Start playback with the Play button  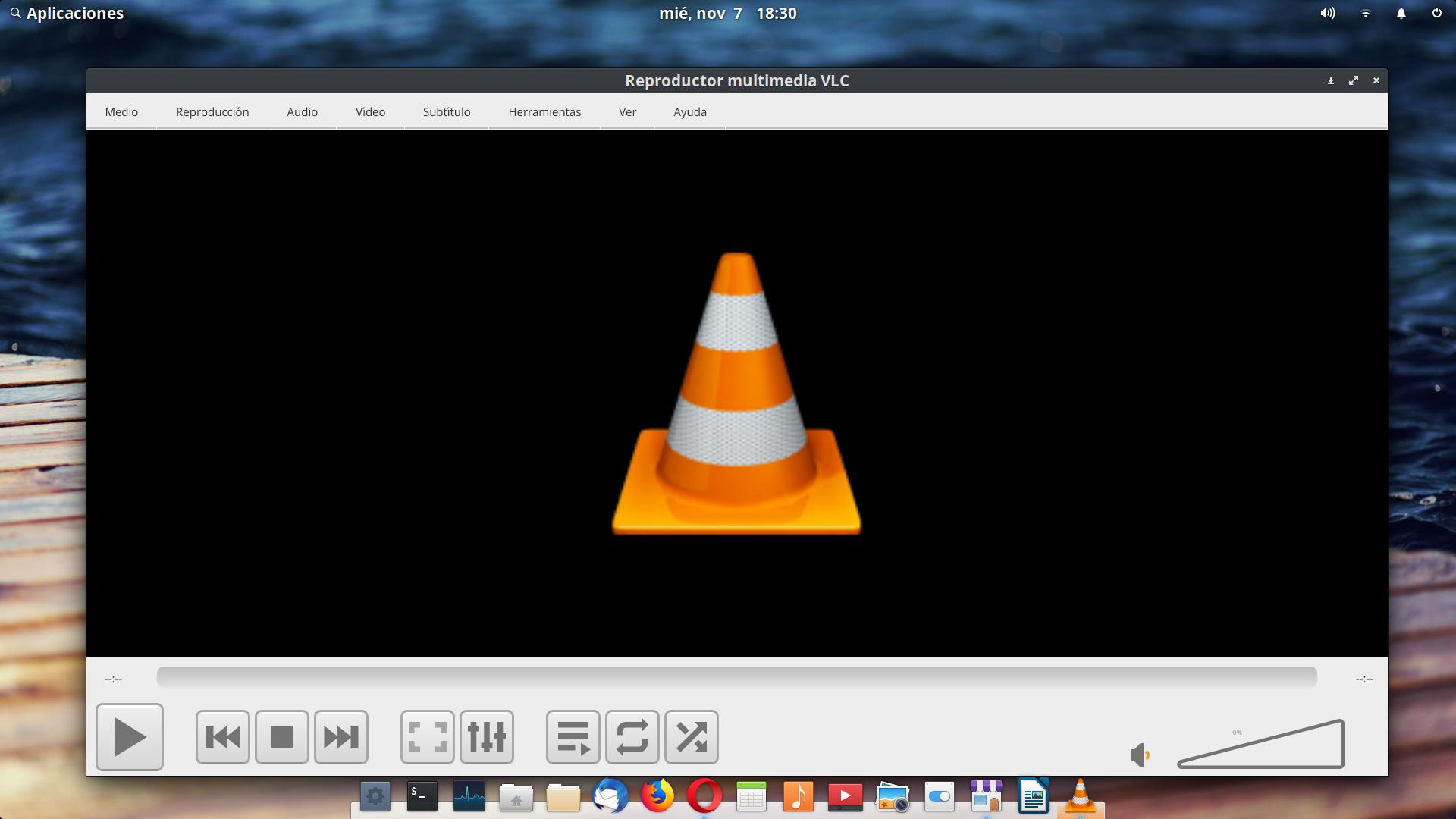[x=130, y=737]
